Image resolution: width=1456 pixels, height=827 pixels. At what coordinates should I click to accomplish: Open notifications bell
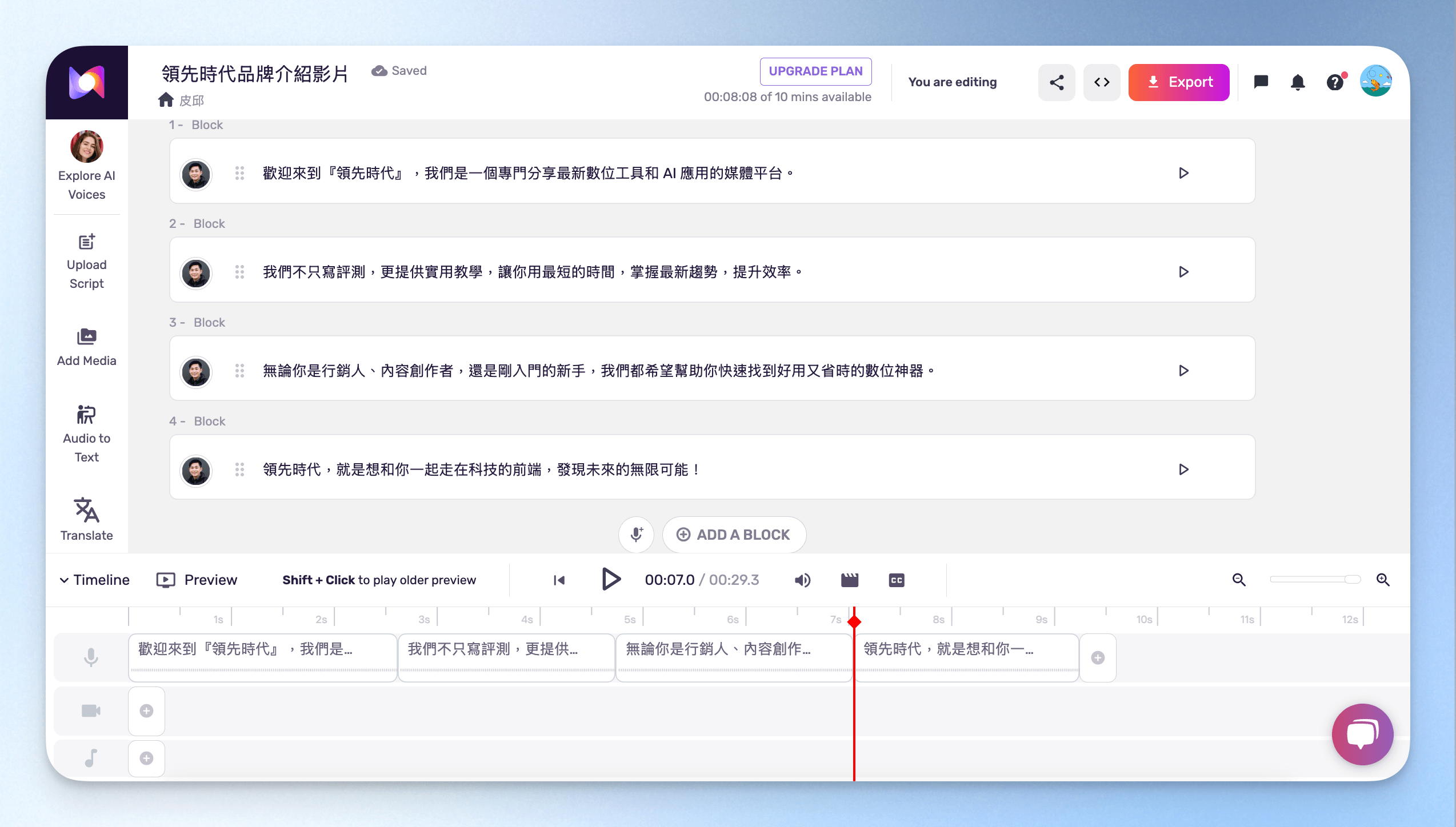1298,82
